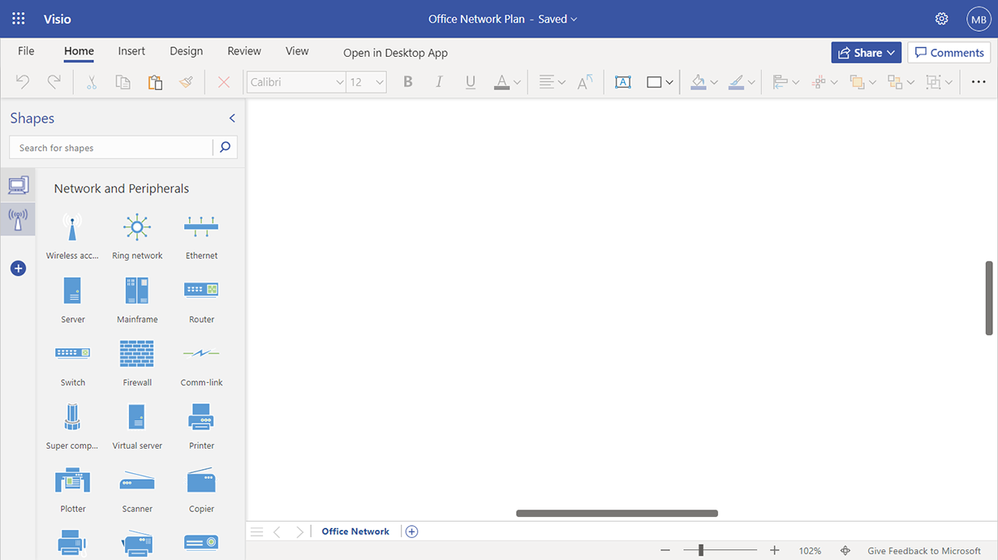Screen dimensions: 998x560
Task: Select the Router shape
Action: [201, 291]
